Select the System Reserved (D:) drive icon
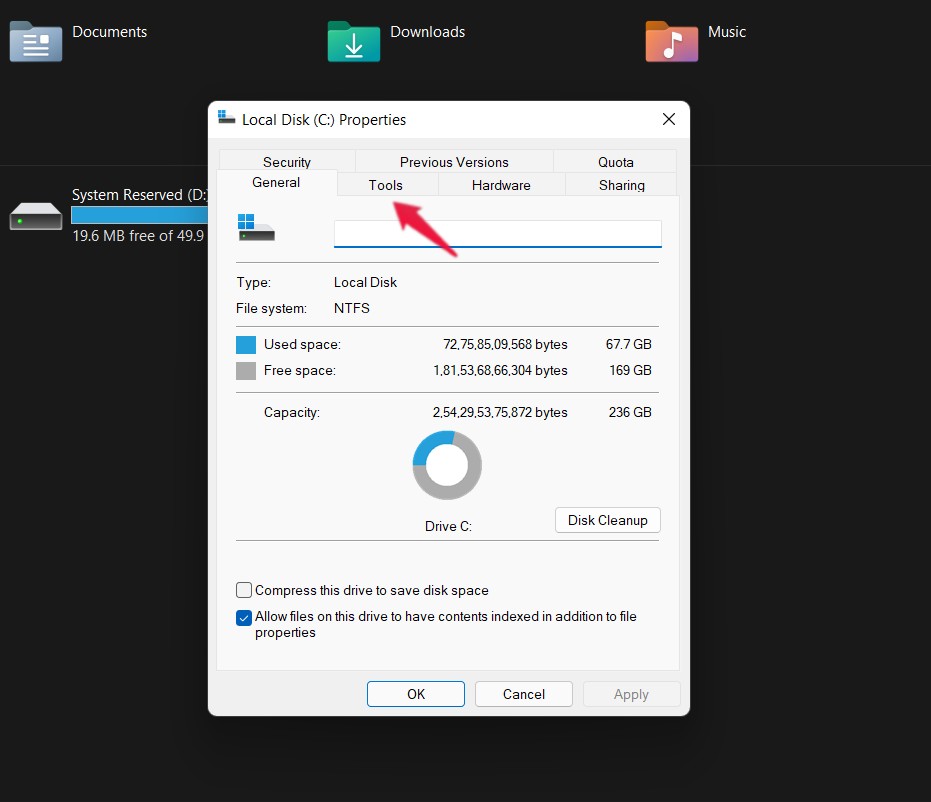 pyautogui.click(x=36, y=215)
